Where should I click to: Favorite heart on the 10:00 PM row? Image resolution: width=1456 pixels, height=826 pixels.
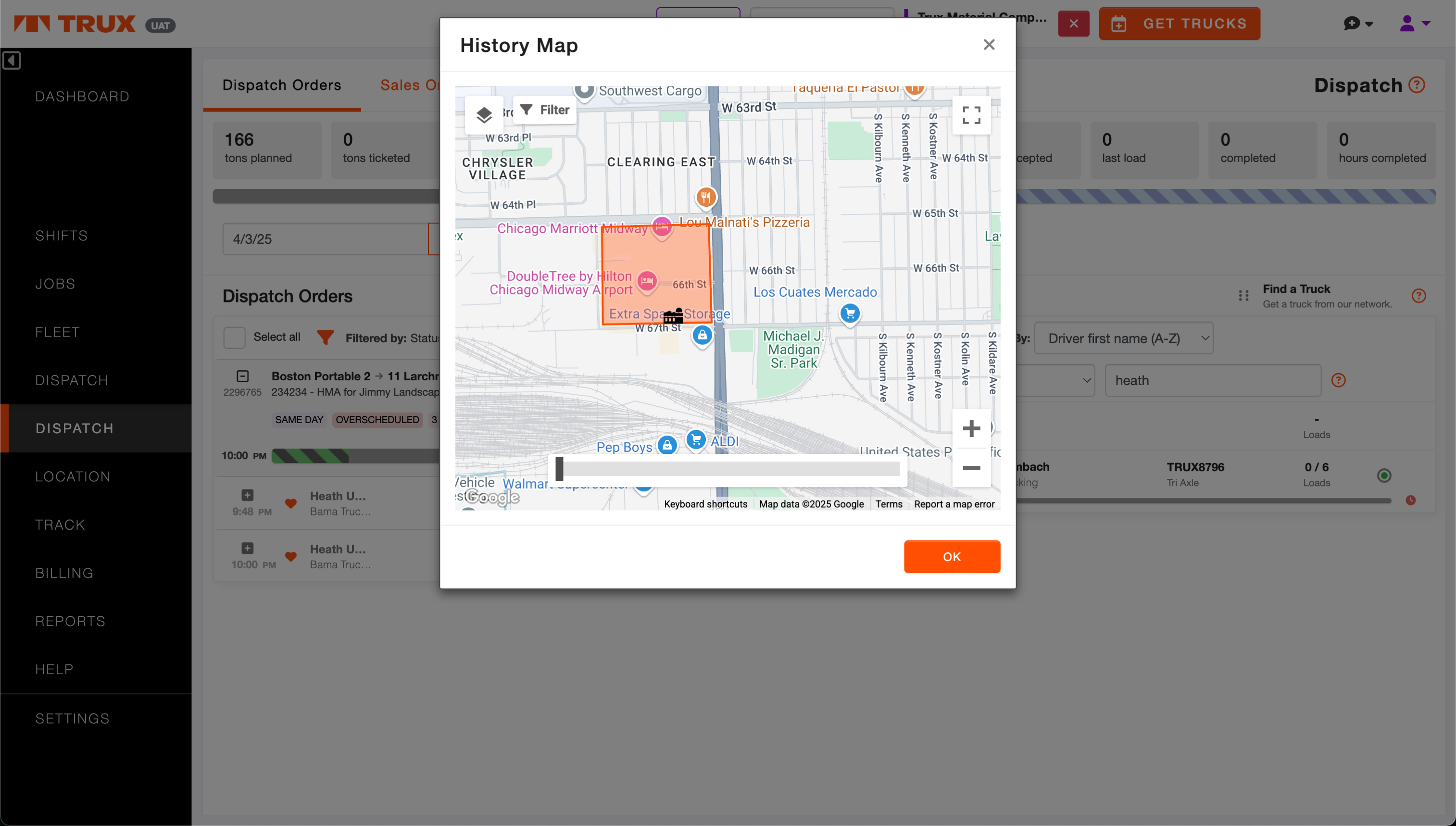[291, 557]
